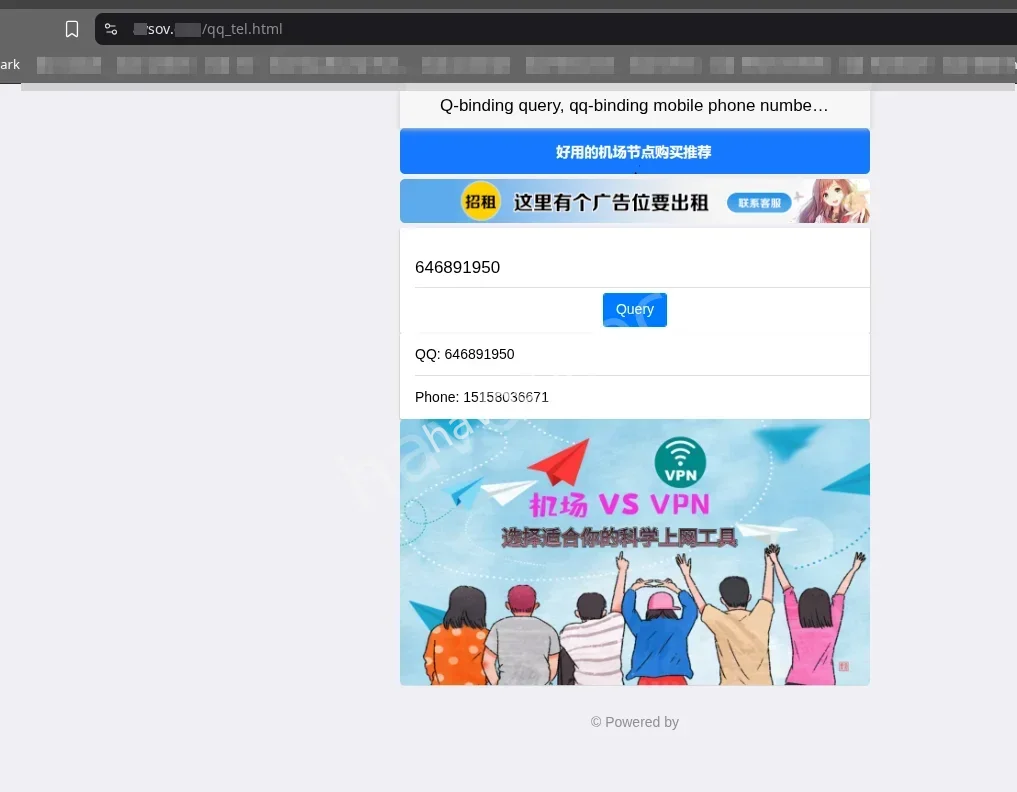Click the red paper plane in image
The width and height of the screenshot is (1017, 792).
coord(557,463)
